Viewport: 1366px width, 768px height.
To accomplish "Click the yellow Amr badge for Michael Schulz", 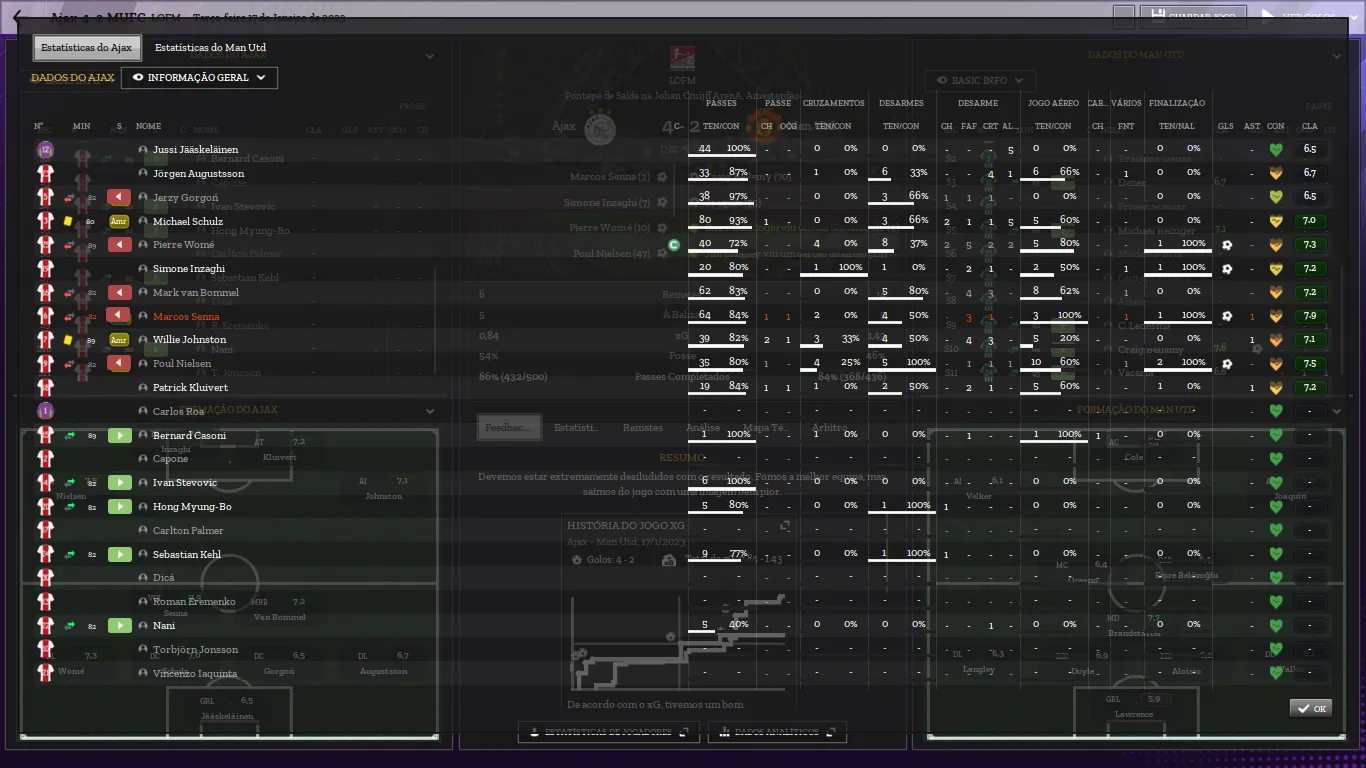I will [x=119, y=222].
